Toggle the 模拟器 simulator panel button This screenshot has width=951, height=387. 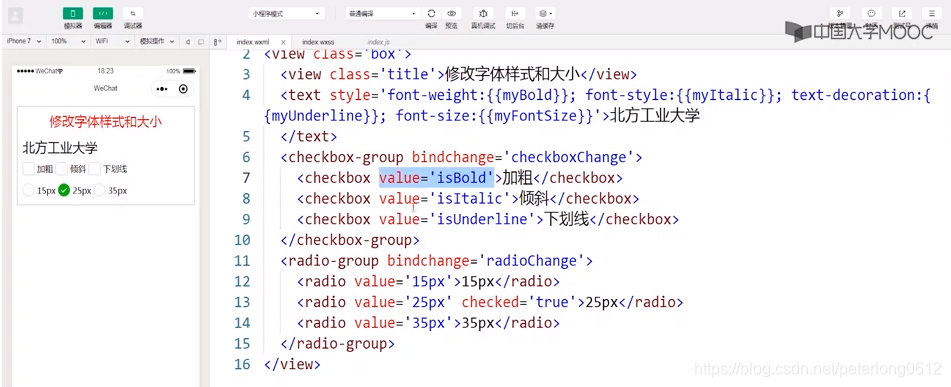pos(73,13)
